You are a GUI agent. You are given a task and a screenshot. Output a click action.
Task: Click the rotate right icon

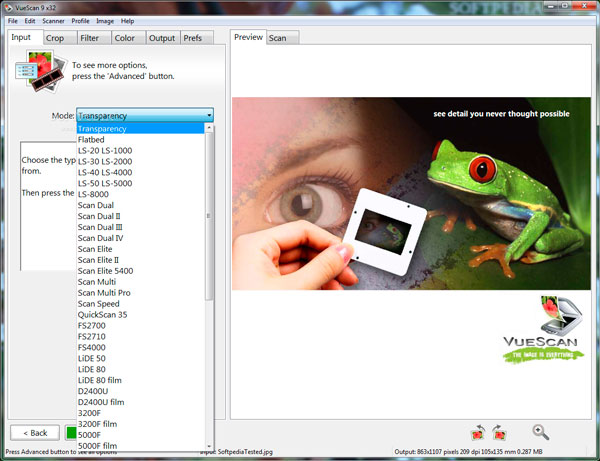[x=497, y=432]
